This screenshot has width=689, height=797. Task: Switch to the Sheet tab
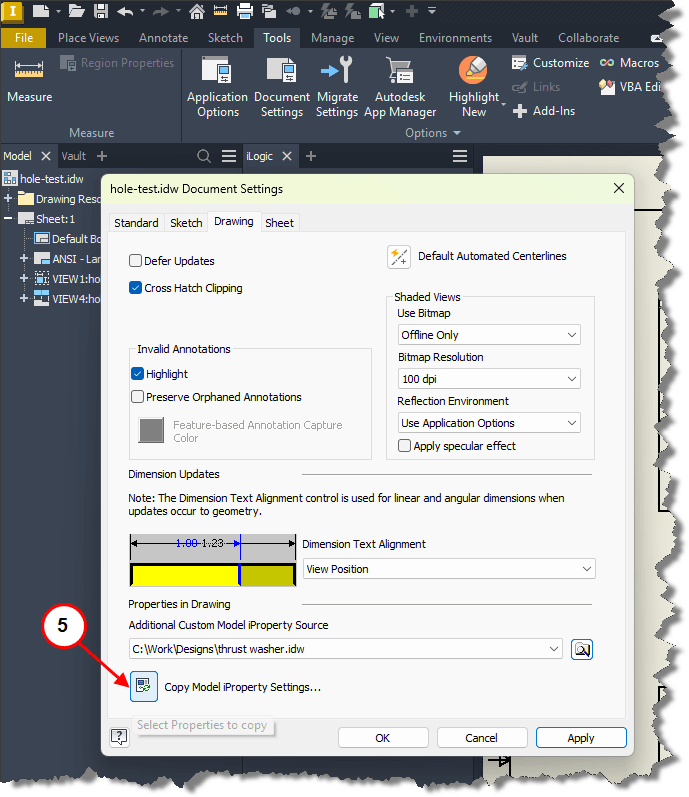pyautogui.click(x=279, y=223)
